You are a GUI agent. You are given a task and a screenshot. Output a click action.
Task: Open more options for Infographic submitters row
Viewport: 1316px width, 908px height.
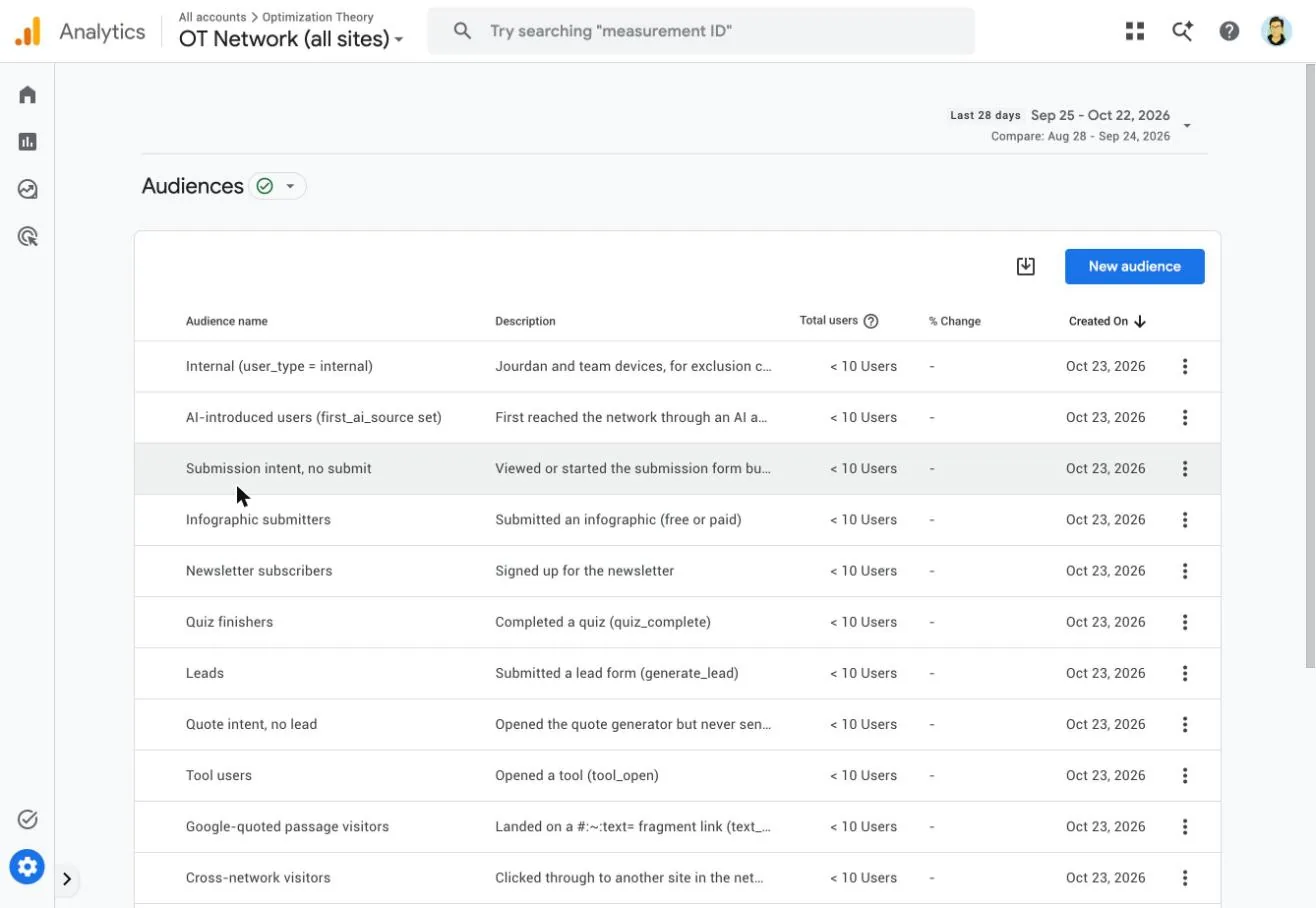[x=1185, y=520]
